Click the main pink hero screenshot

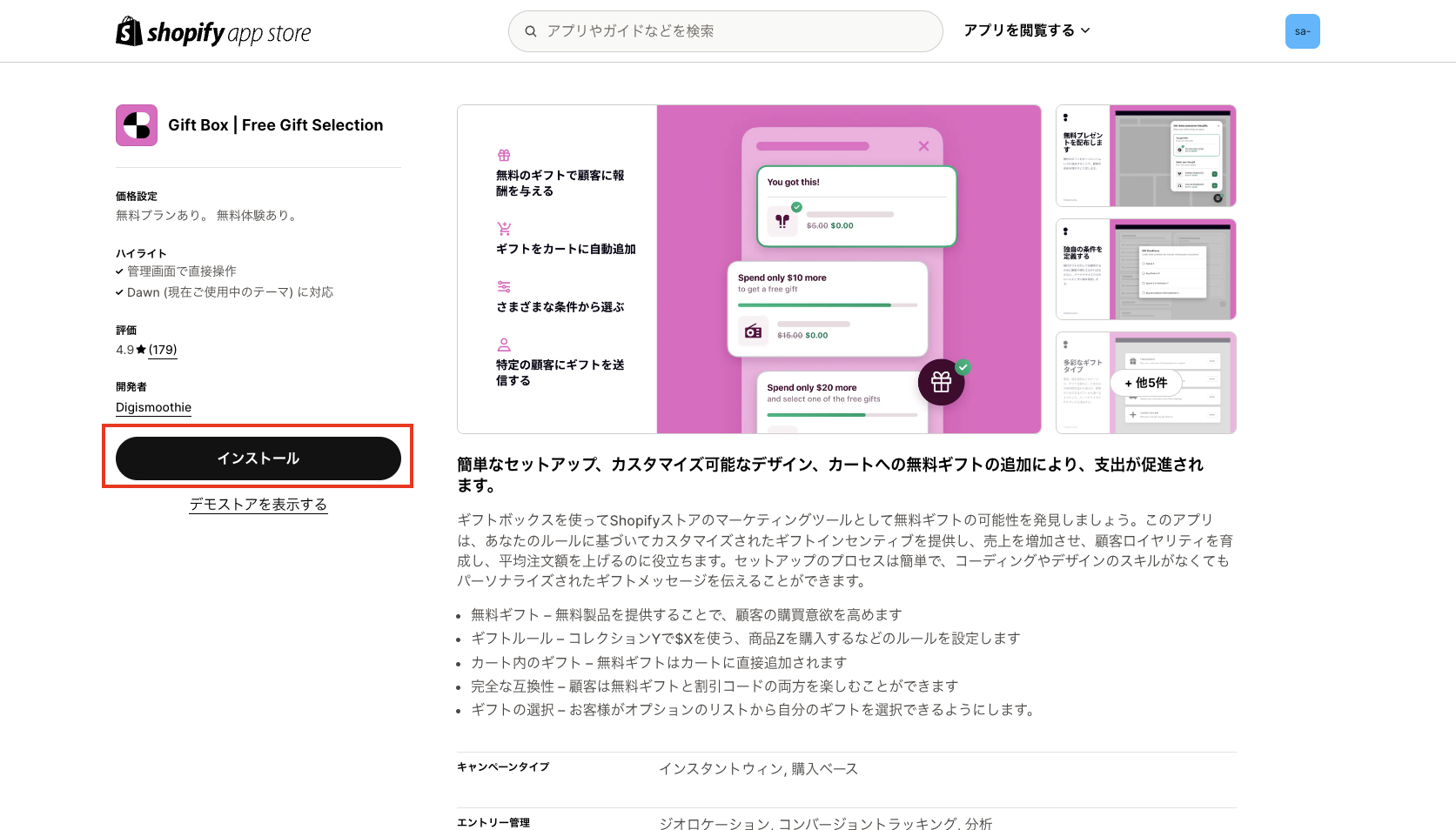pyautogui.click(x=749, y=269)
